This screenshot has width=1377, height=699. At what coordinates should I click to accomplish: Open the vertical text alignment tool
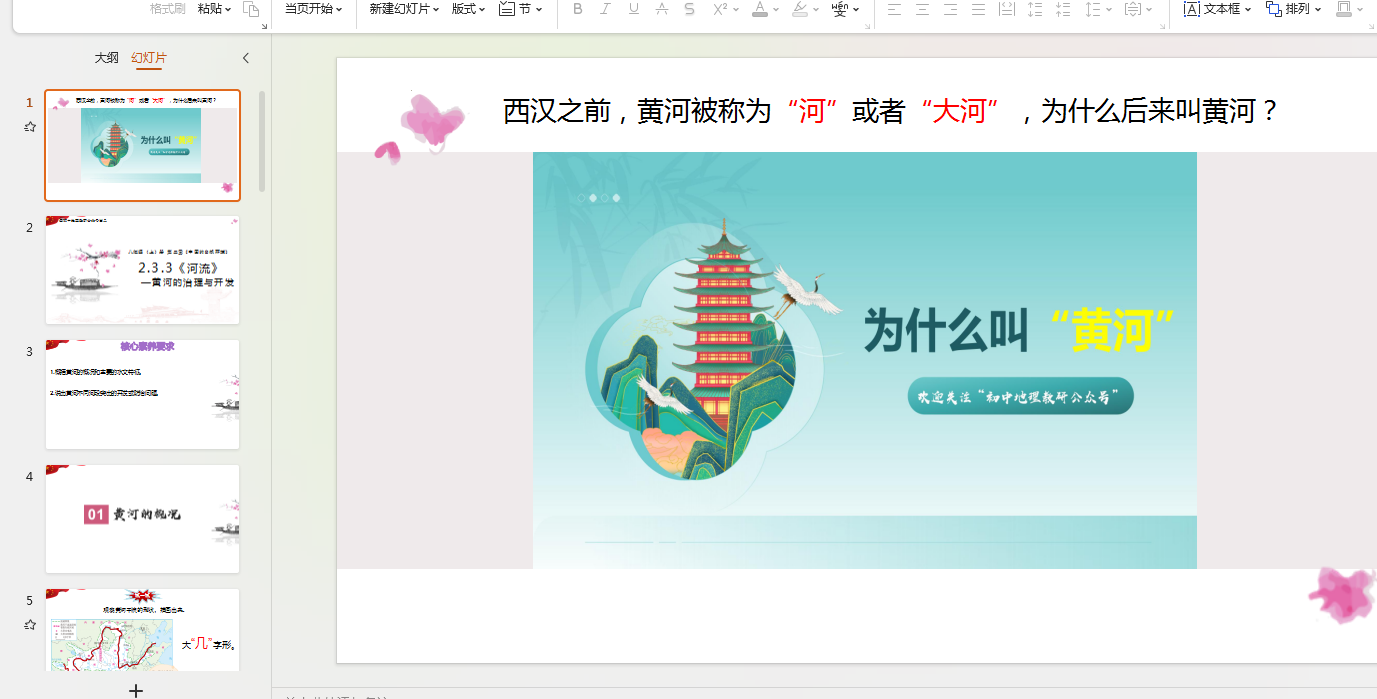[1132, 9]
